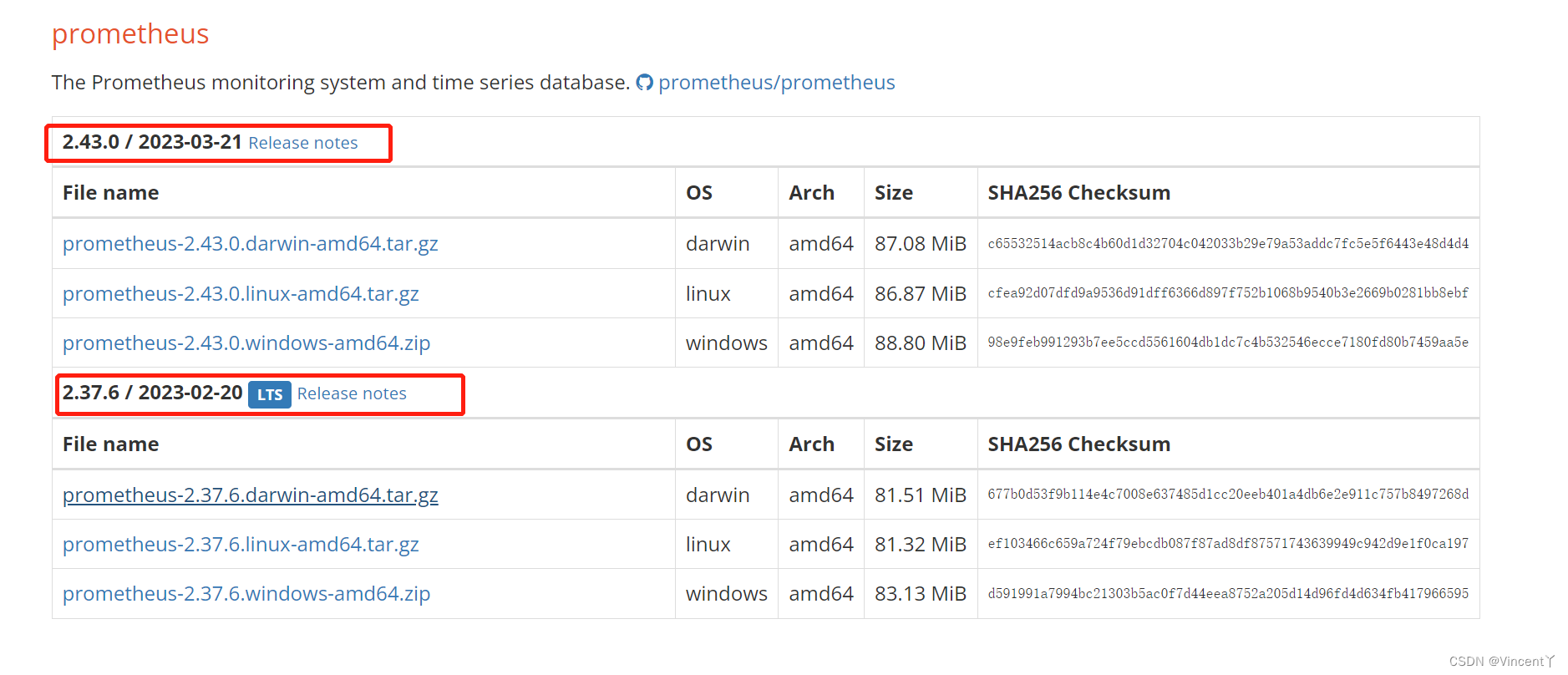Click the File name column header

pos(109,192)
